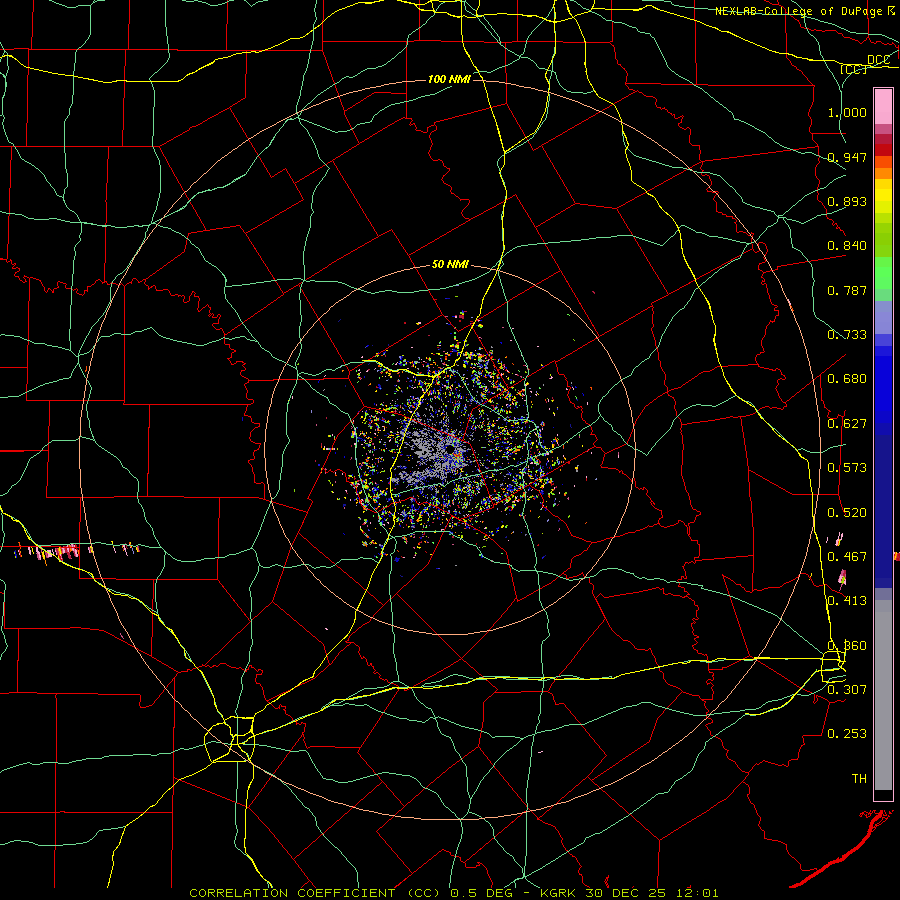Image resolution: width=900 pixels, height=900 pixels.
Task: Click the 50 NMI range ring label
Action: (450, 264)
